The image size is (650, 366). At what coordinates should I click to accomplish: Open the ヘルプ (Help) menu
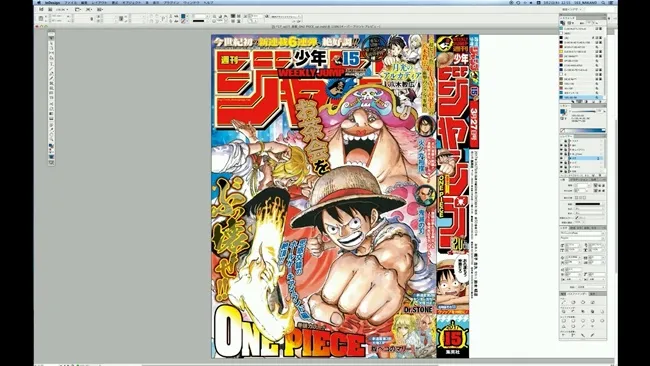209,2
